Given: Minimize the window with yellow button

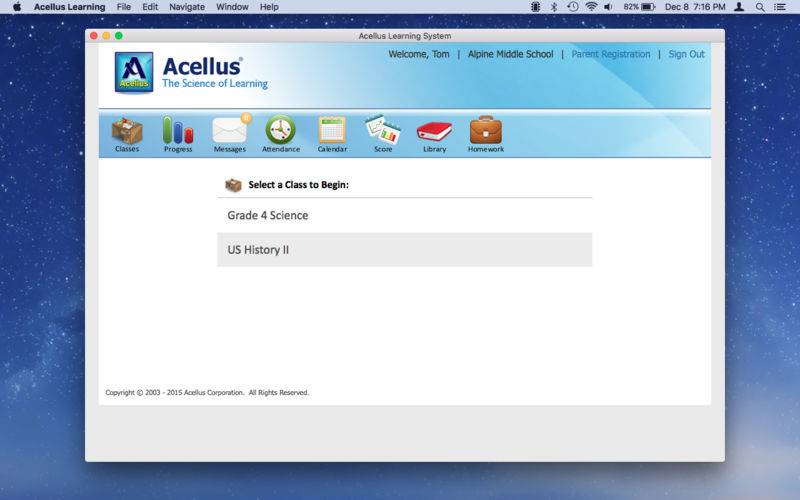Looking at the screenshot, I should pyautogui.click(x=106, y=36).
